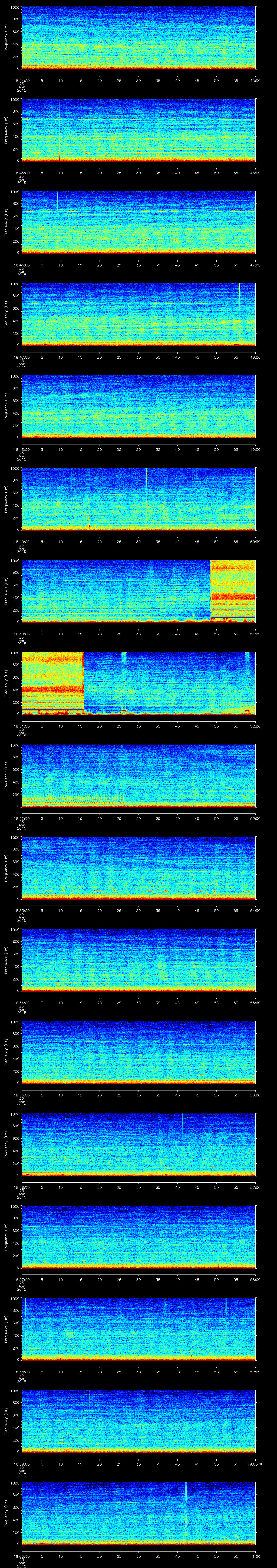Image resolution: width=277 pixels, height=1568 pixels.
Task: Click the 18:52:00 start time label
Action: (21, 818)
